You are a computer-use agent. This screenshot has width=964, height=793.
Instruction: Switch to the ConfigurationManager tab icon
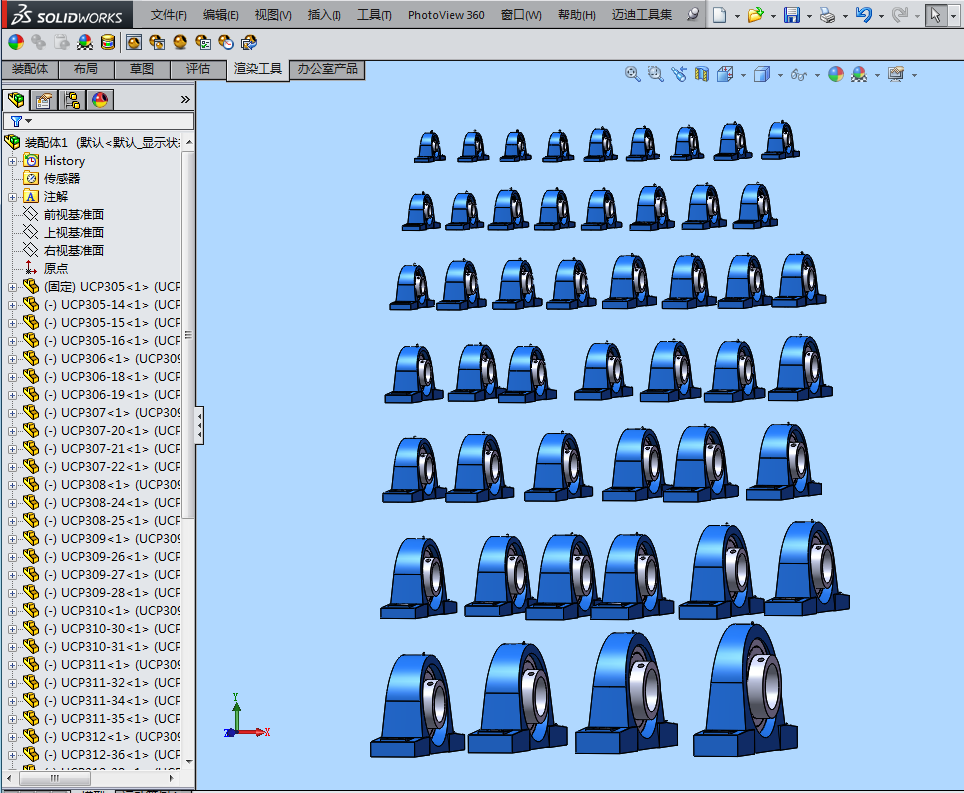pyautogui.click(x=72, y=100)
